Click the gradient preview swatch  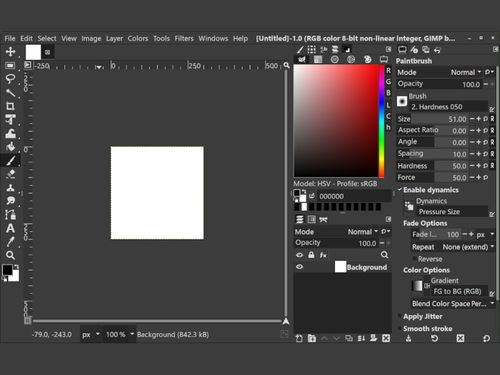[x=417, y=286]
